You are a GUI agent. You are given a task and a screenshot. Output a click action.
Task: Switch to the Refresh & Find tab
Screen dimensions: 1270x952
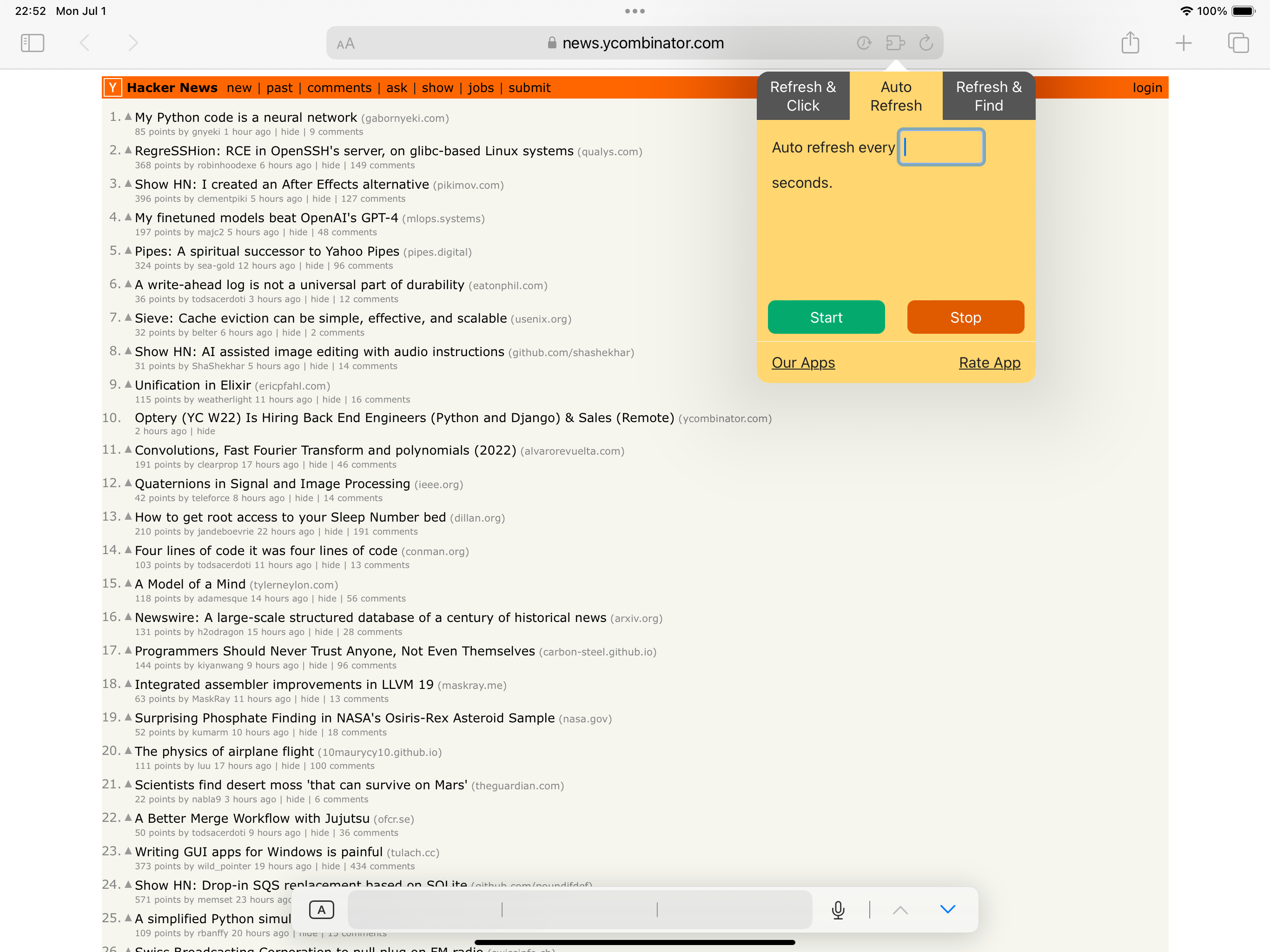[x=989, y=97]
